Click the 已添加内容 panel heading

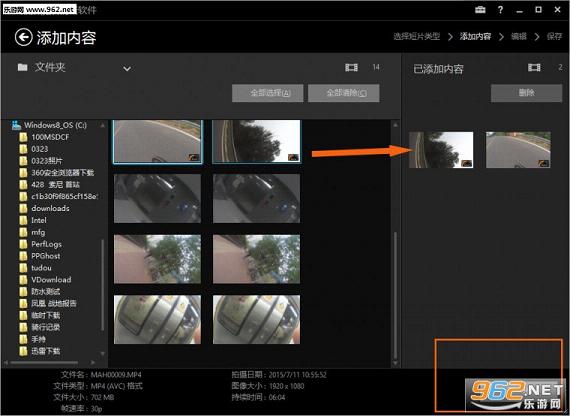[x=438, y=69]
